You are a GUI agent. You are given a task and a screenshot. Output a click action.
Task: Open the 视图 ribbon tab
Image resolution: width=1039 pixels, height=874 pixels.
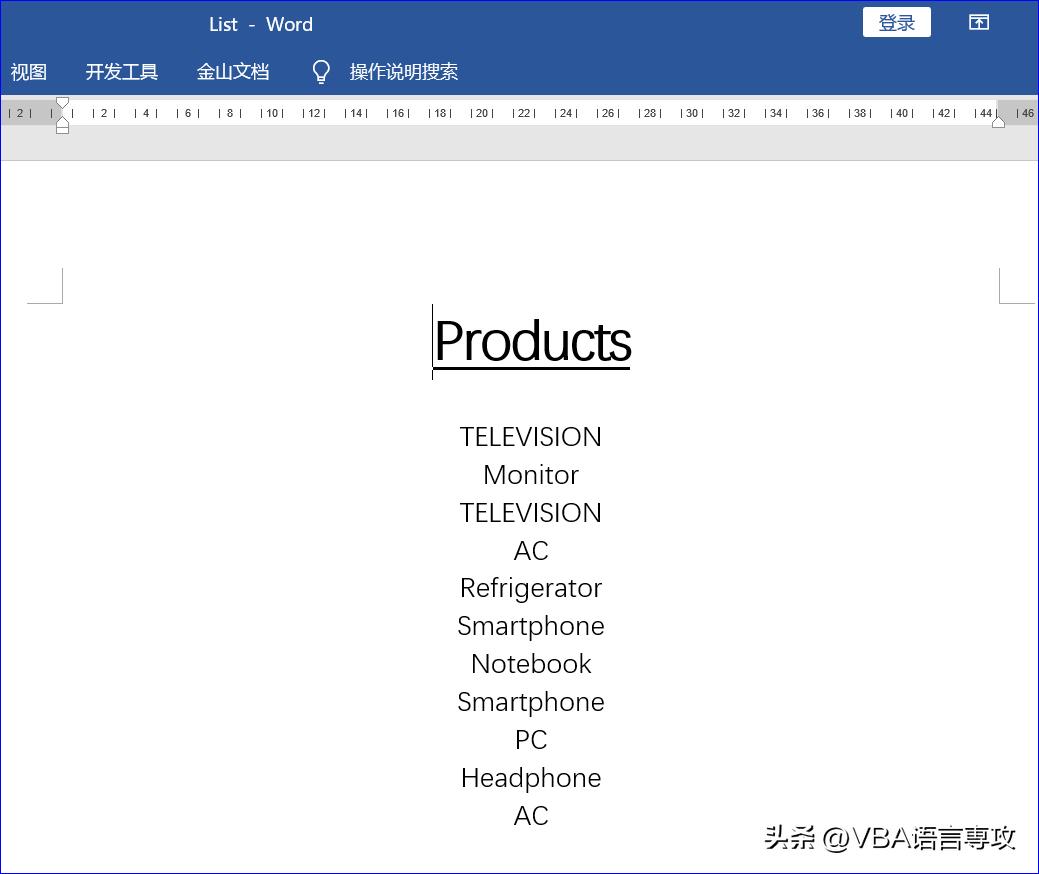28,72
